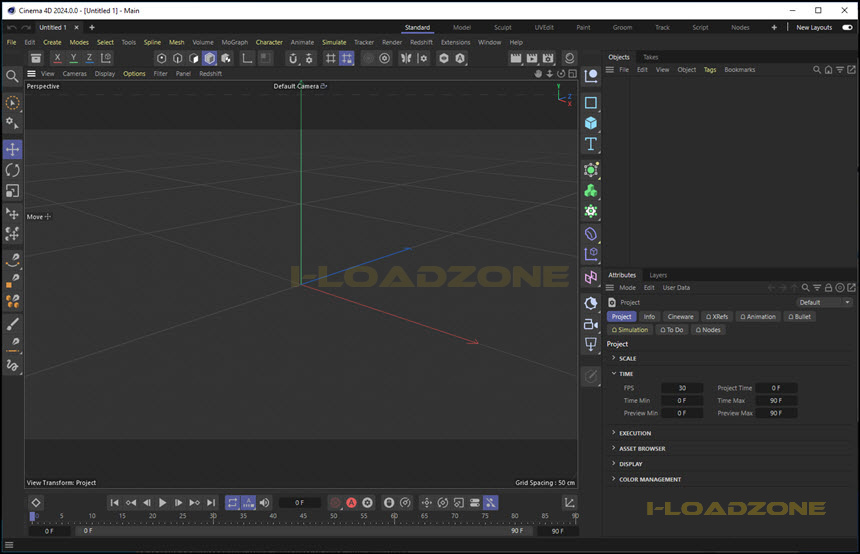Select the Paint brush tool
The image size is (860, 554).
click(x=12, y=324)
